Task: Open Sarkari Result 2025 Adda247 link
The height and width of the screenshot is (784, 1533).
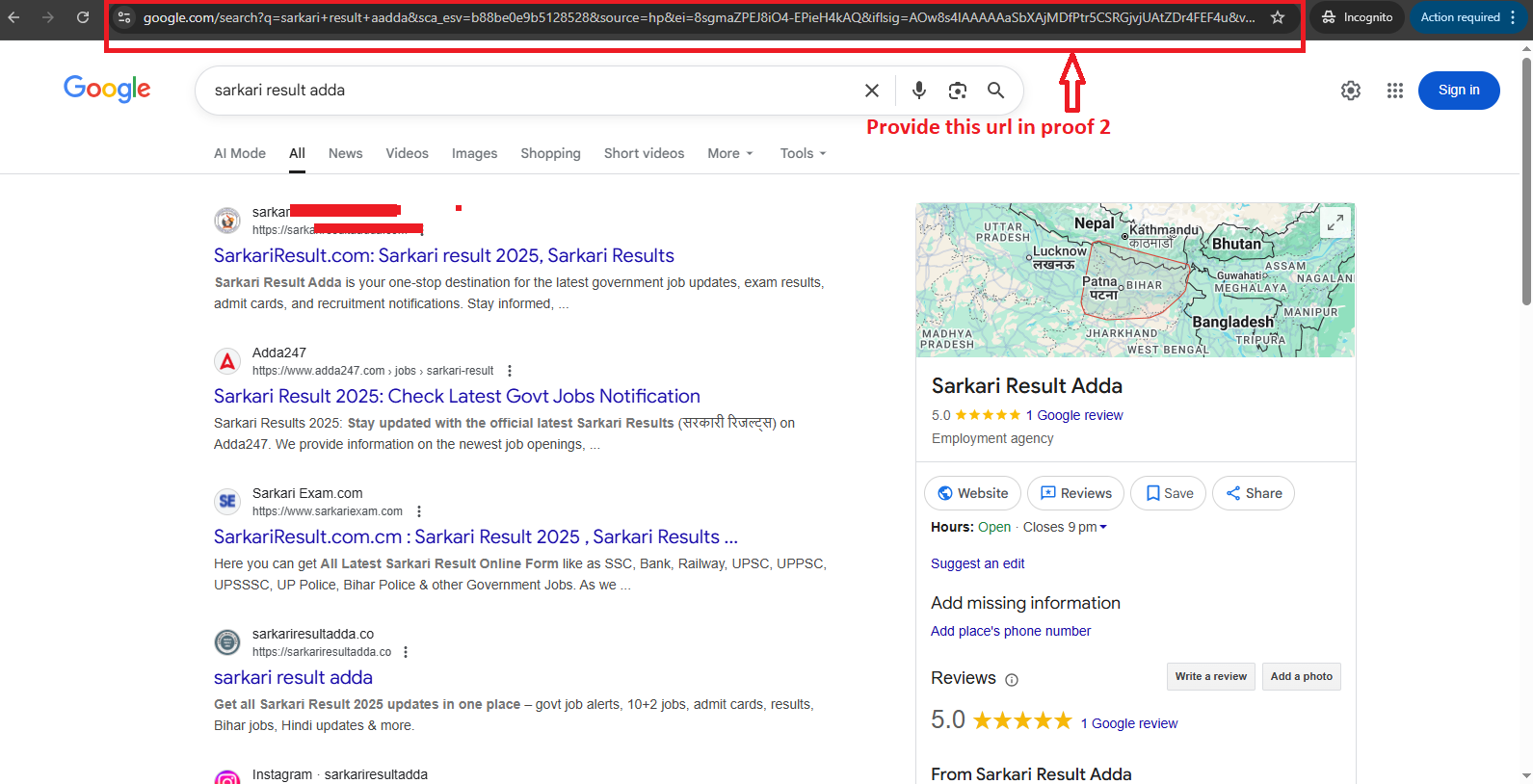Action: (x=457, y=396)
